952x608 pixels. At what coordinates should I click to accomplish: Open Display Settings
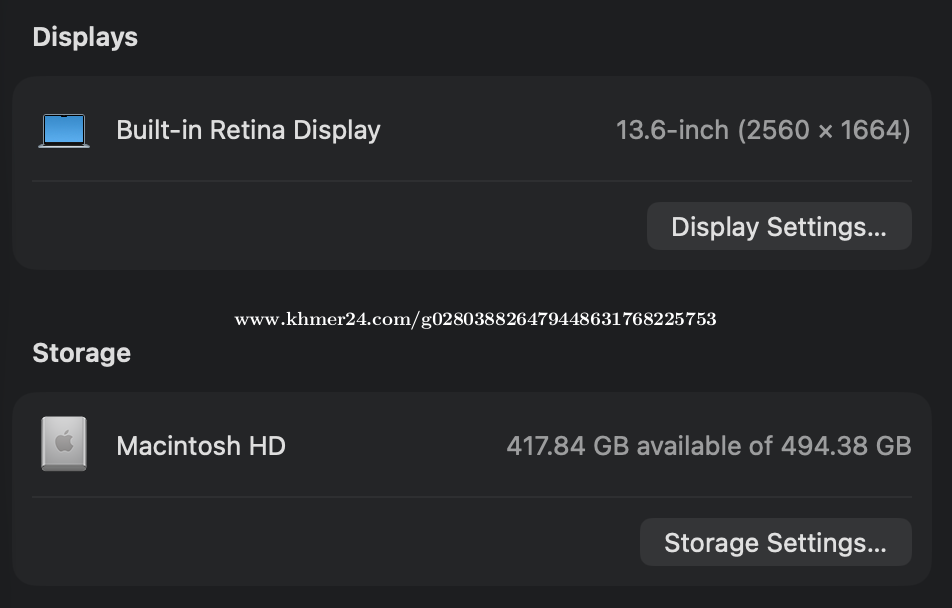click(x=778, y=226)
